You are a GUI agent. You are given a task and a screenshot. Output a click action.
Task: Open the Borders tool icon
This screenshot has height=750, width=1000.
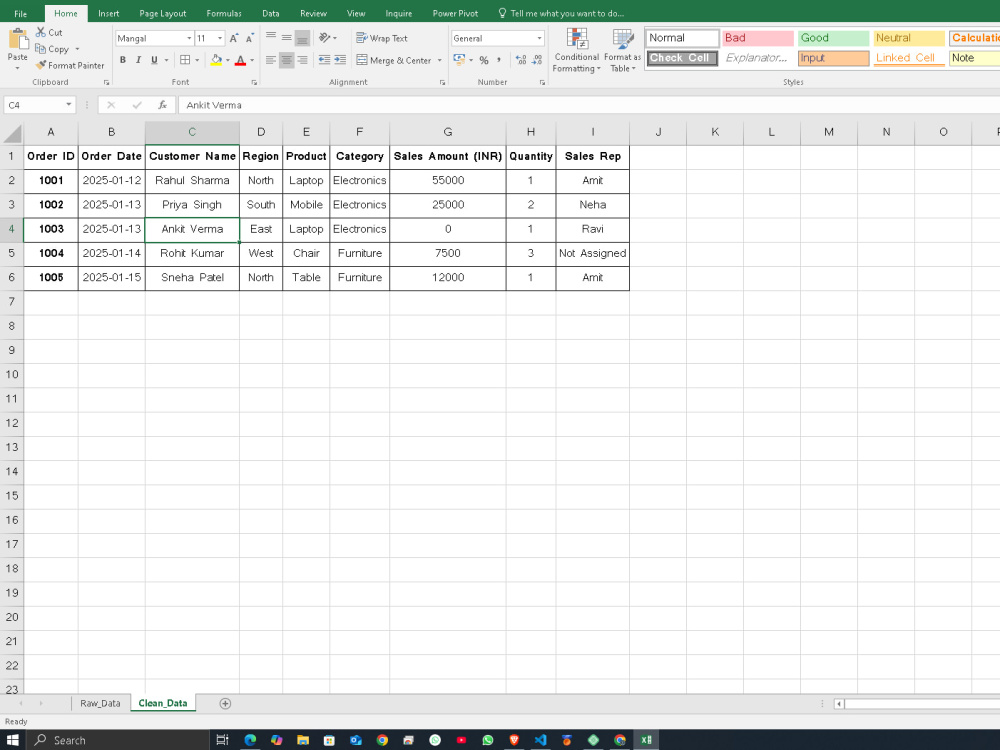pyautogui.click(x=185, y=60)
